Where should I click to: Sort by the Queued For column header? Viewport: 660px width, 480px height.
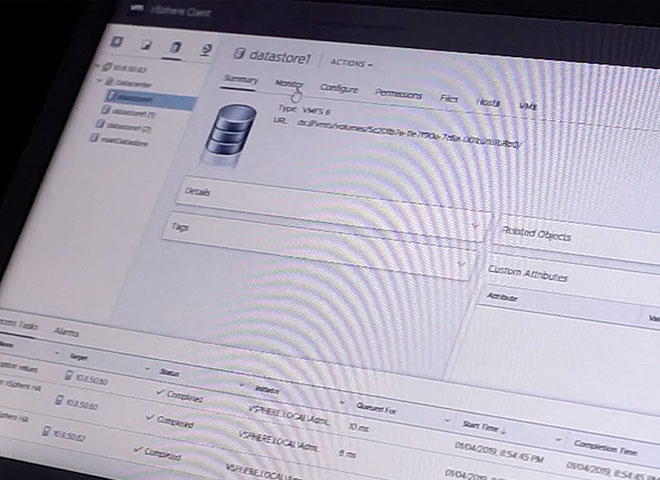[x=376, y=408]
